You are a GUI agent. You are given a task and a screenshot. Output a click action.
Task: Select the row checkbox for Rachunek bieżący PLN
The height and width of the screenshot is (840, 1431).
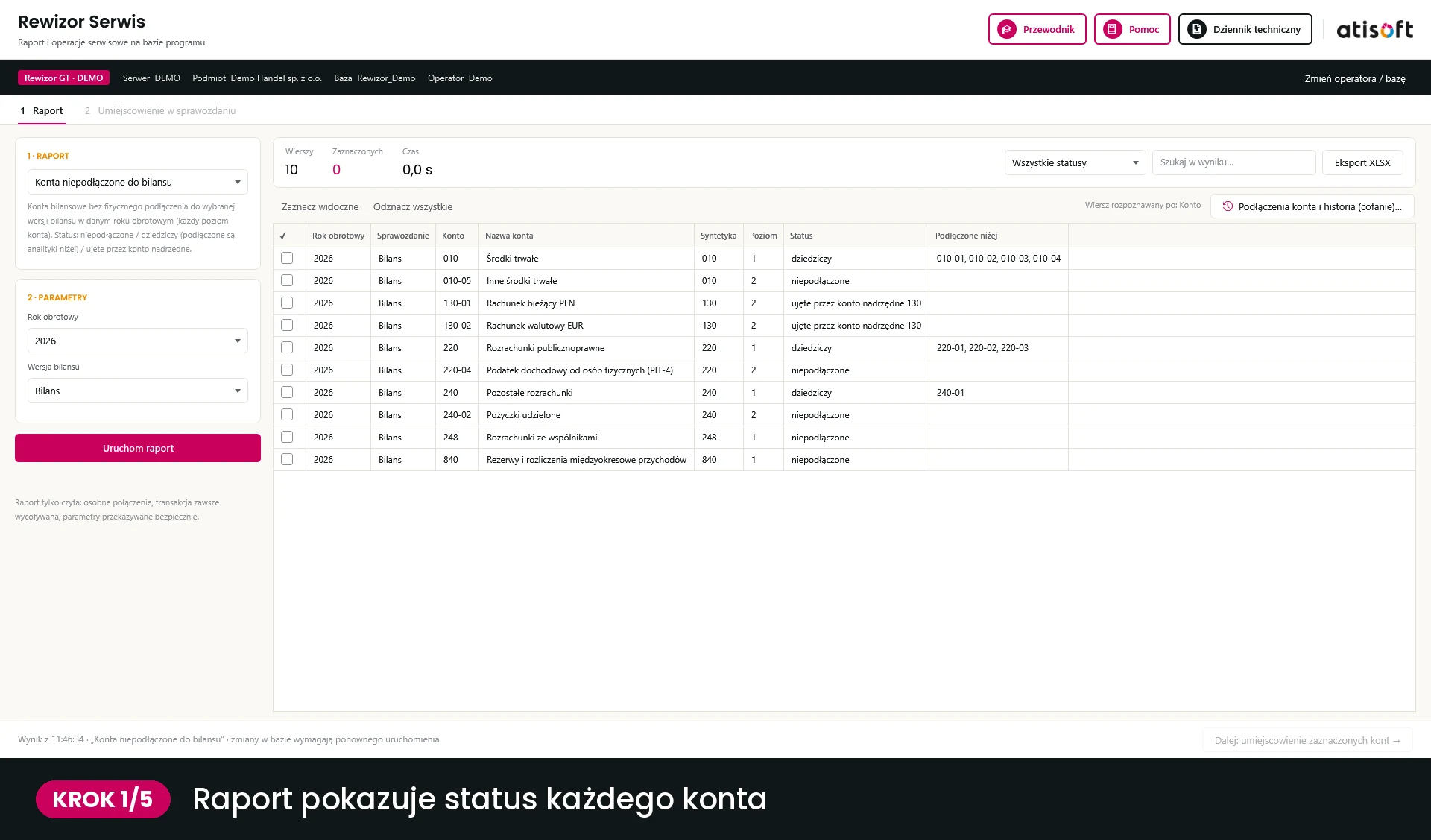click(287, 303)
